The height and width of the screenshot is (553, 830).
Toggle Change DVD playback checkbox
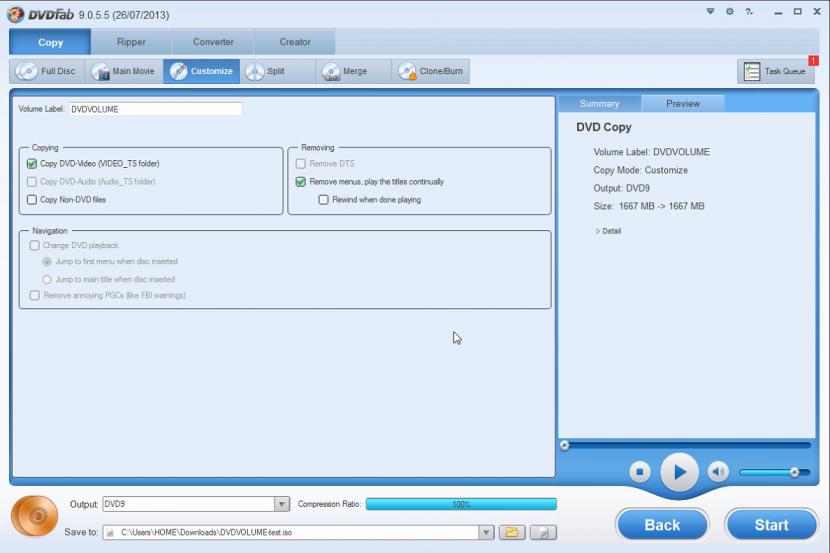click(34, 245)
